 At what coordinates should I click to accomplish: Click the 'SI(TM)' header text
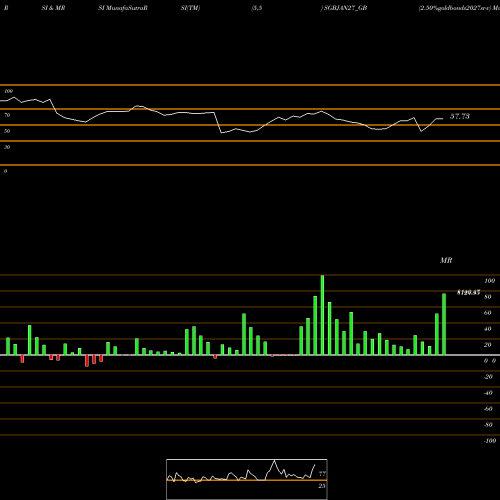(x=190, y=8)
